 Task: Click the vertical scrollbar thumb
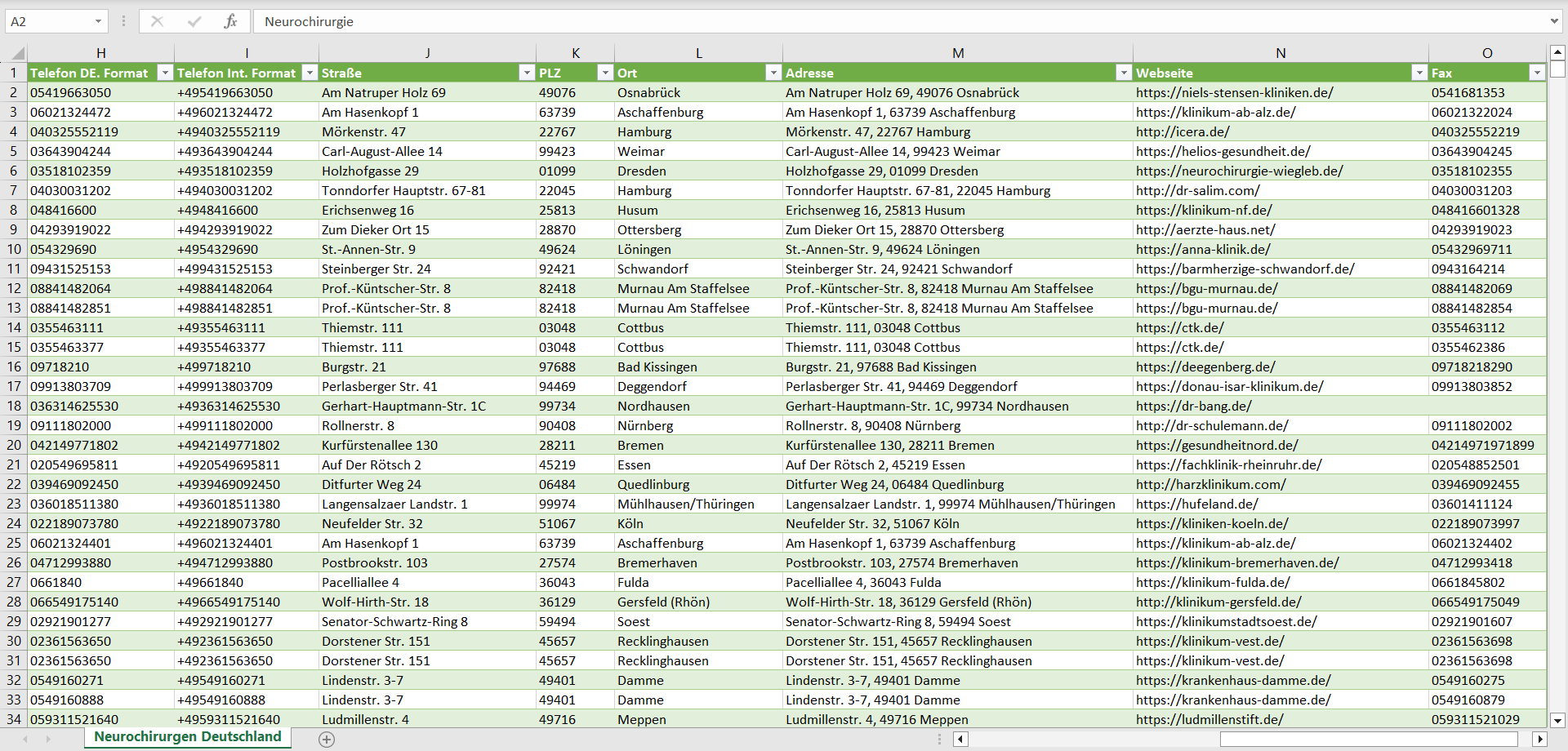click(1557, 69)
